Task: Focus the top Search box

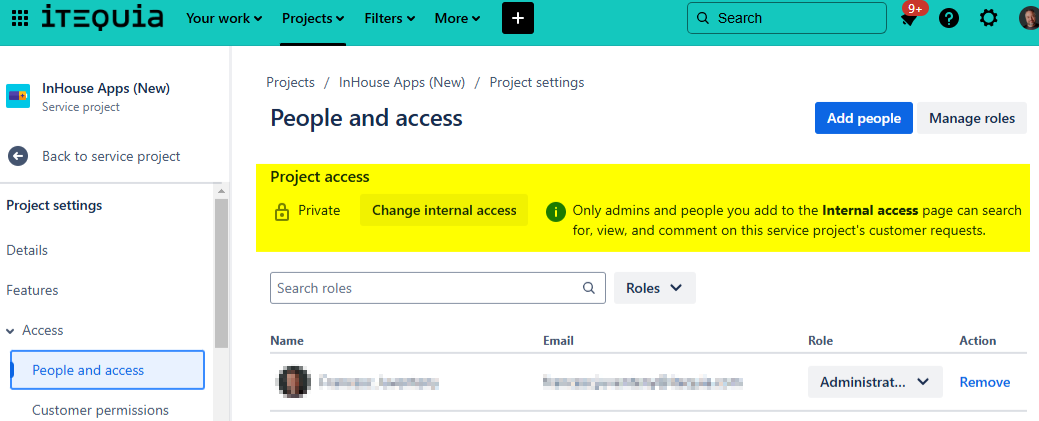Action: click(787, 18)
